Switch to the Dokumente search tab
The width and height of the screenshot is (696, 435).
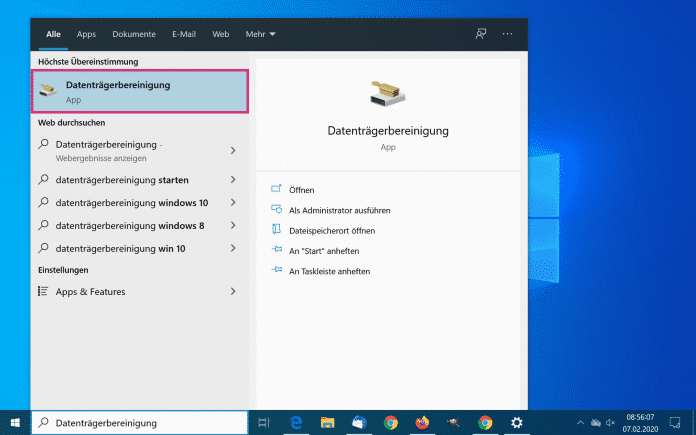pos(134,34)
